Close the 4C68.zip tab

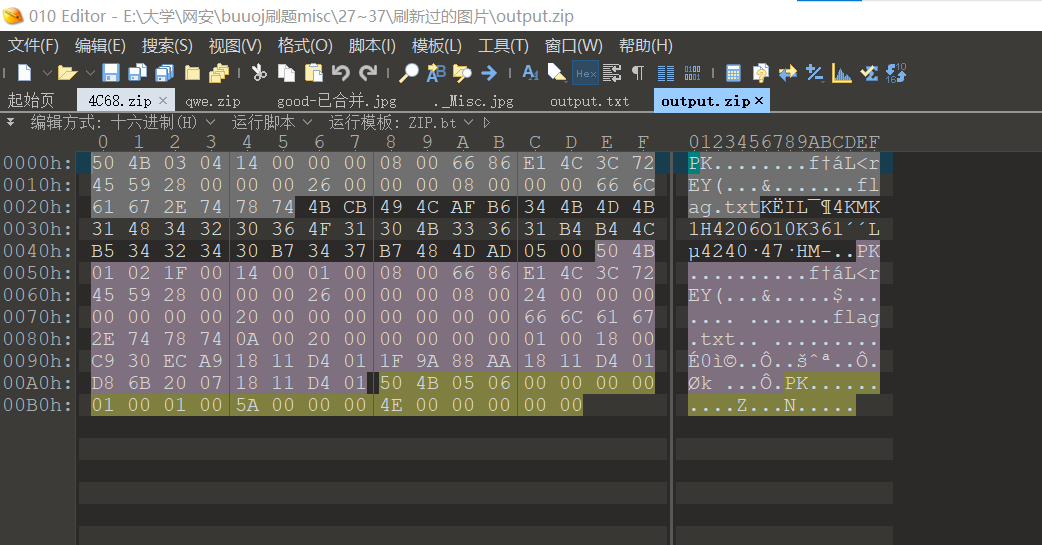[x=163, y=101]
